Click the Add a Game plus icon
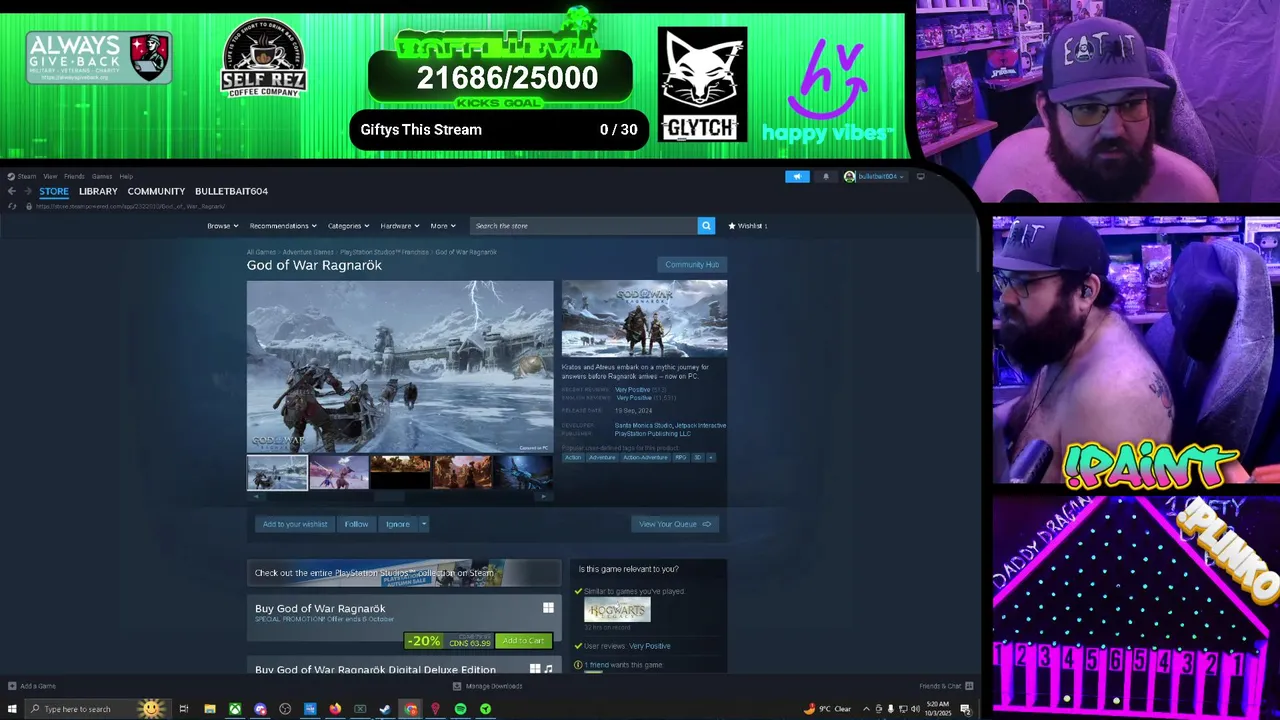Screen dimensions: 1280x720 (x=12, y=686)
